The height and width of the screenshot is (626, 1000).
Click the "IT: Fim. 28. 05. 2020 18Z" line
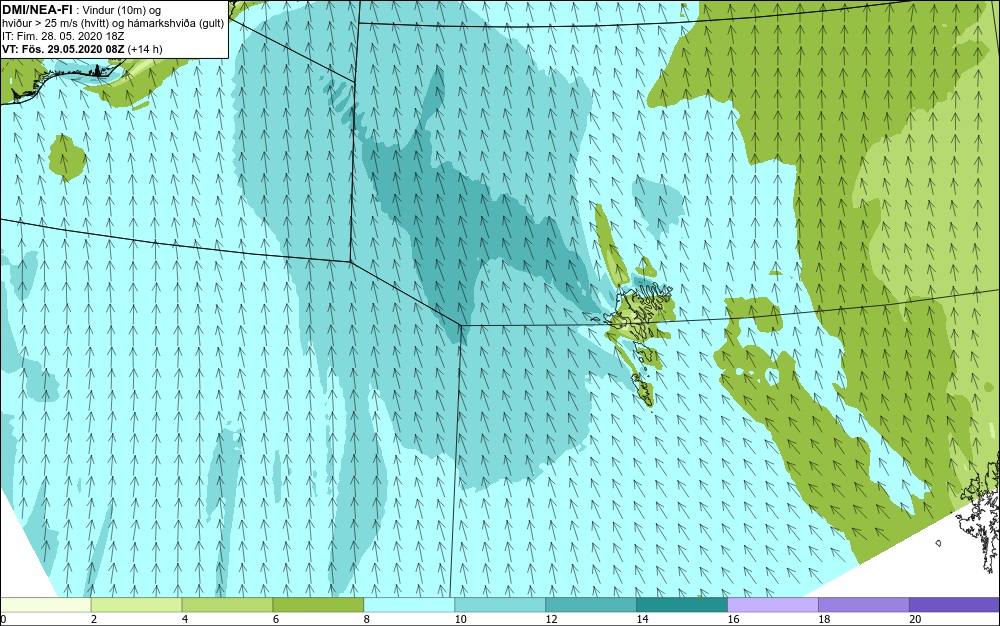tap(63, 36)
